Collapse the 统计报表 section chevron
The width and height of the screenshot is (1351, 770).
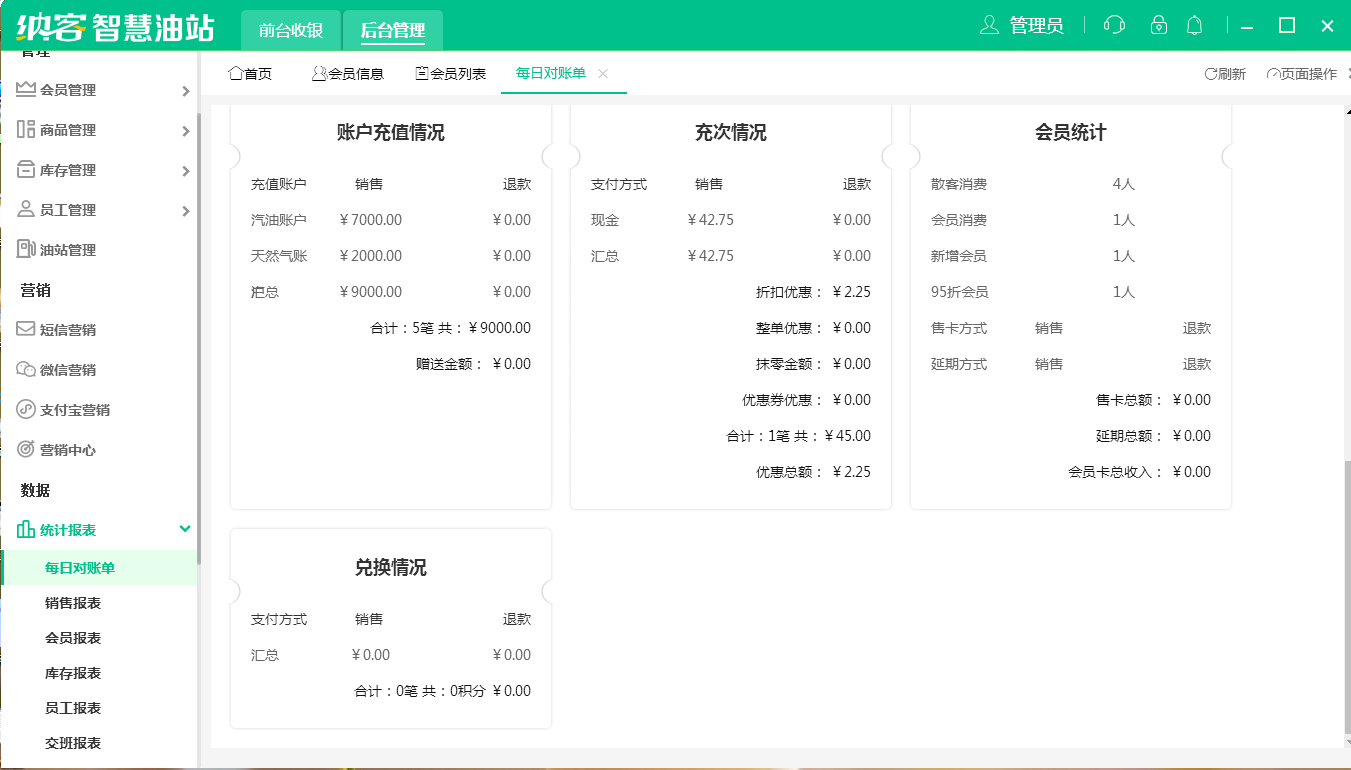click(x=184, y=529)
